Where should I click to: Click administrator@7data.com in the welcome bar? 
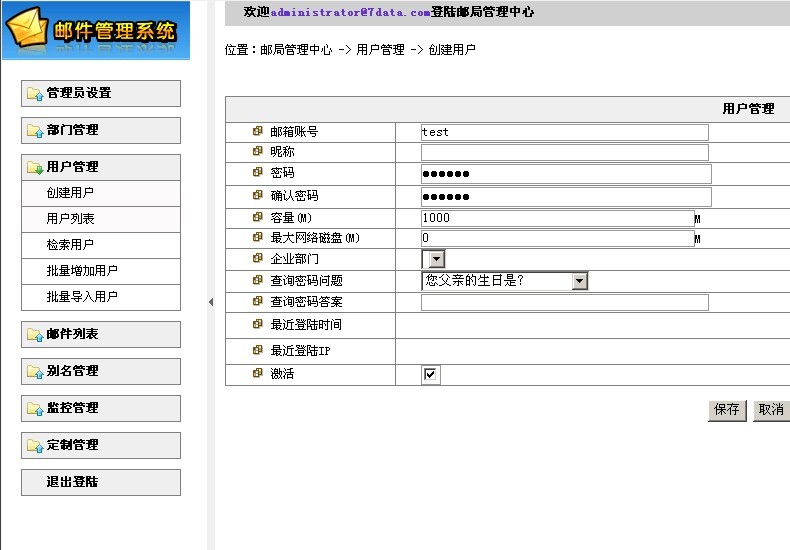point(350,13)
